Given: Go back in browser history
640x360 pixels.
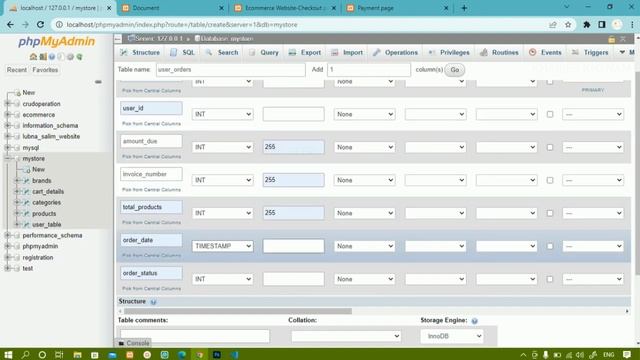Looking at the screenshot, I should (x=10, y=24).
